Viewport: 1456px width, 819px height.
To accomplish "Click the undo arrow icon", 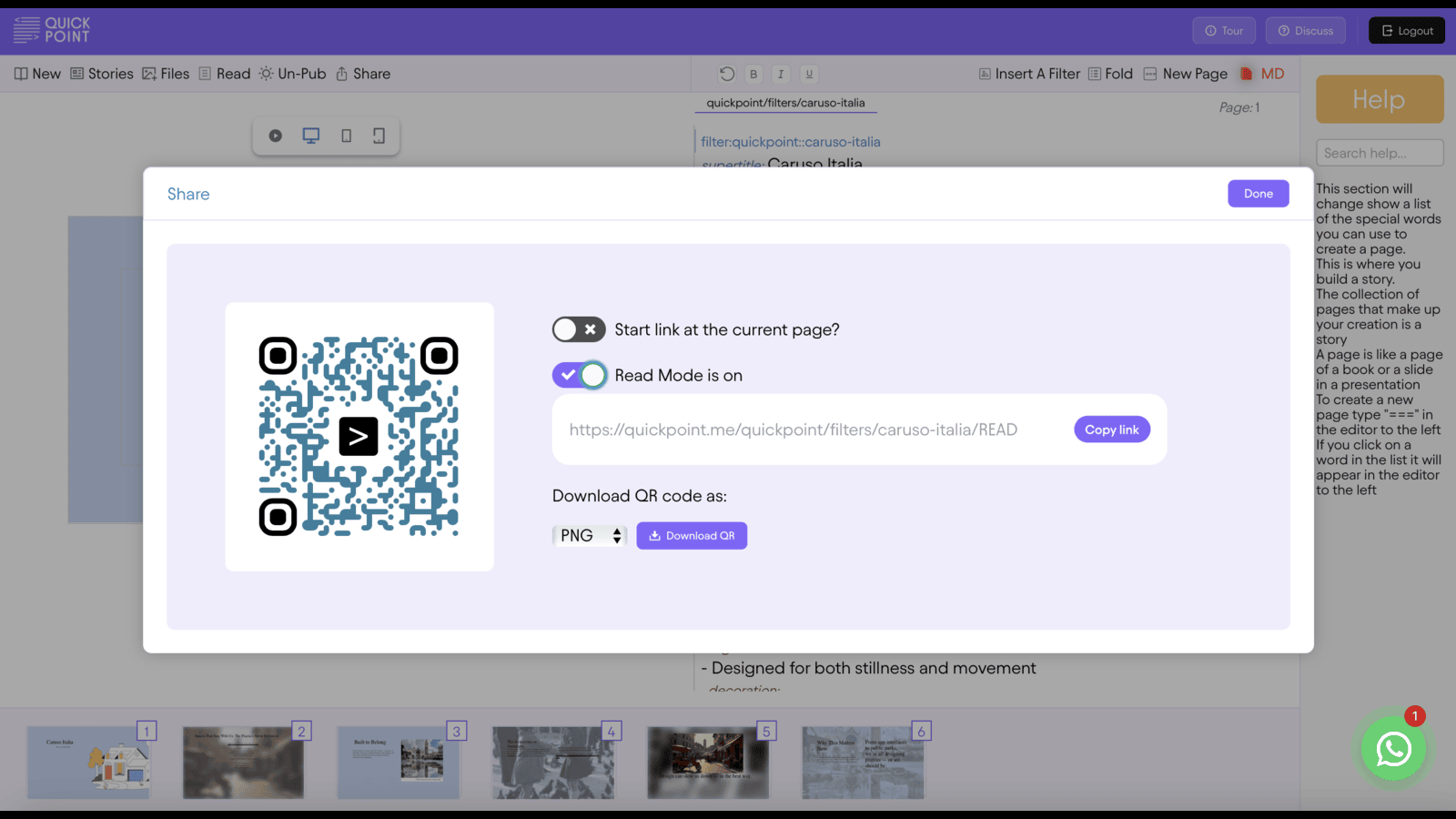I will 726,74.
